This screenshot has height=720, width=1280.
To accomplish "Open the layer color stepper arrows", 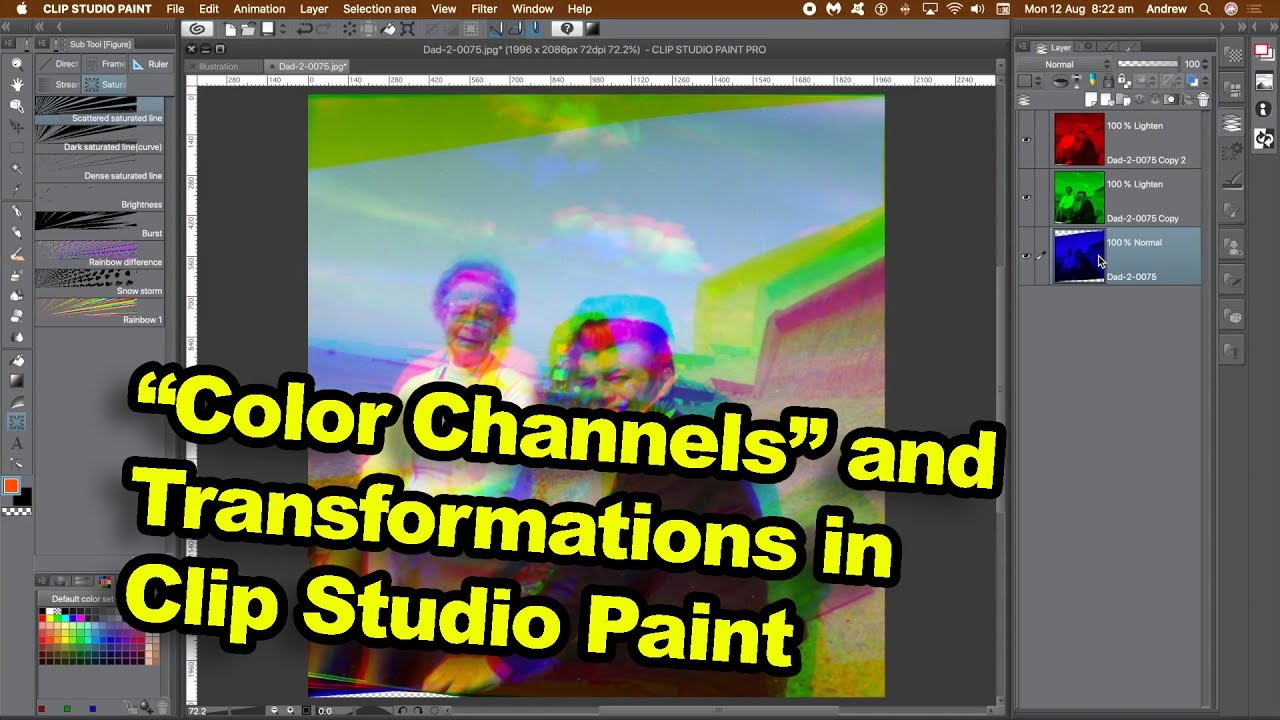I will 1205,80.
